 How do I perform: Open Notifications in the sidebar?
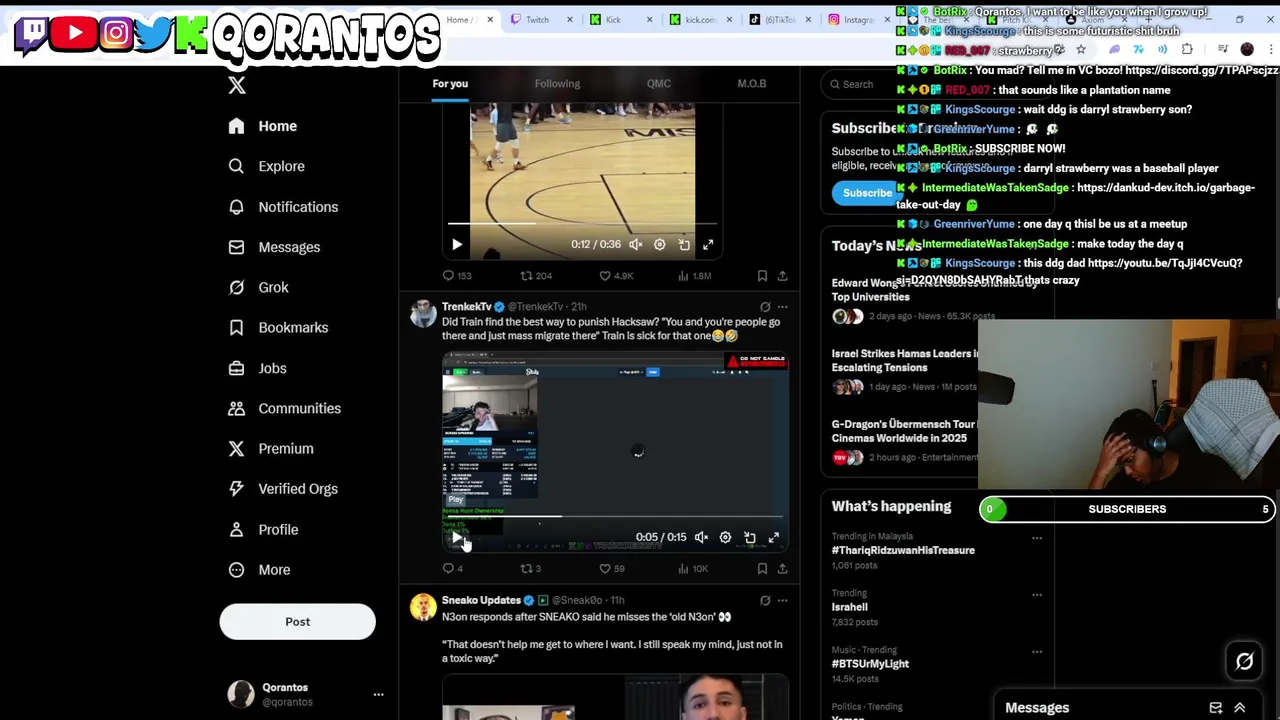pyautogui.click(x=283, y=207)
